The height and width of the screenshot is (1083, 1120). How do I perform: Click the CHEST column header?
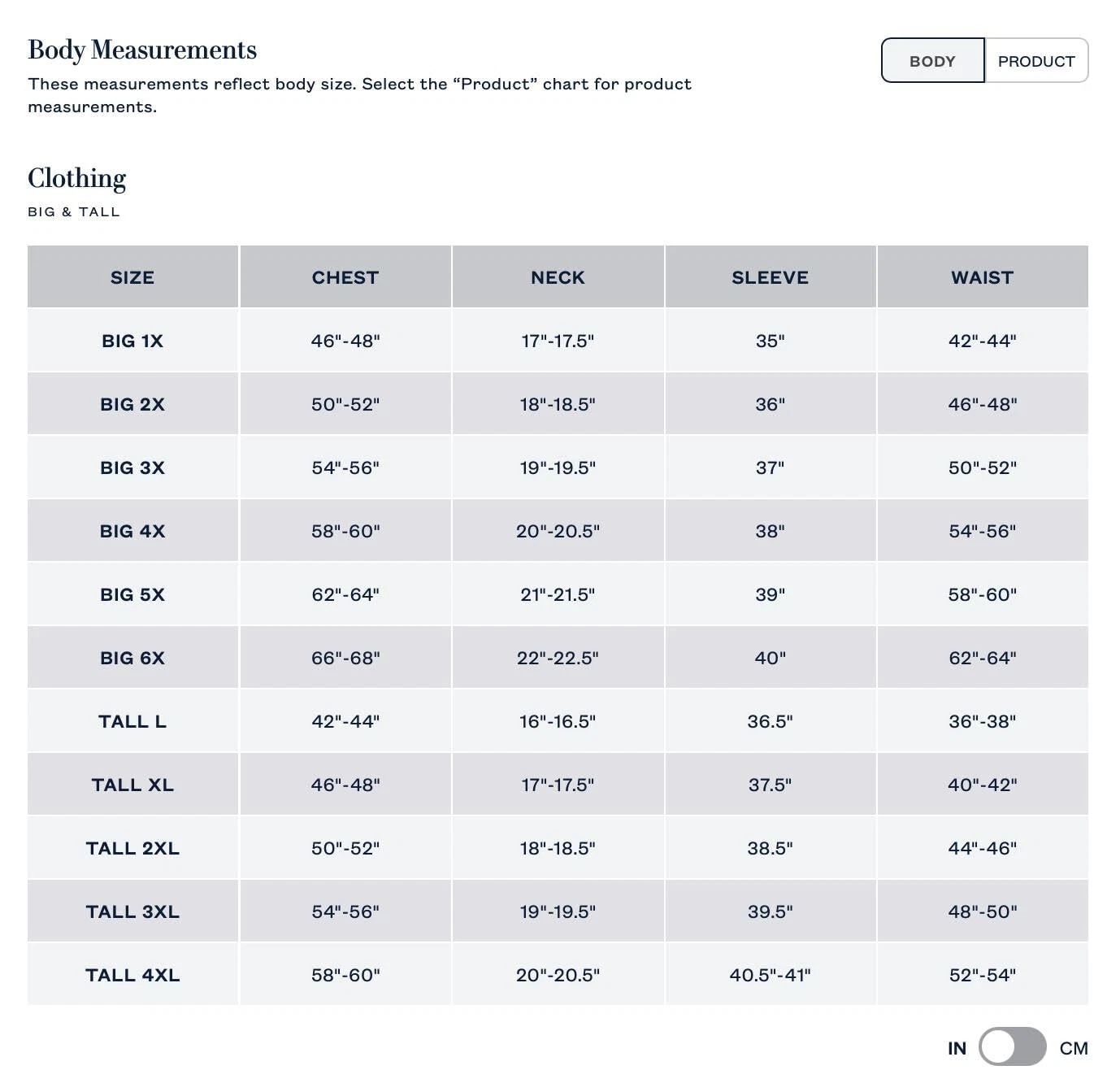pos(345,277)
